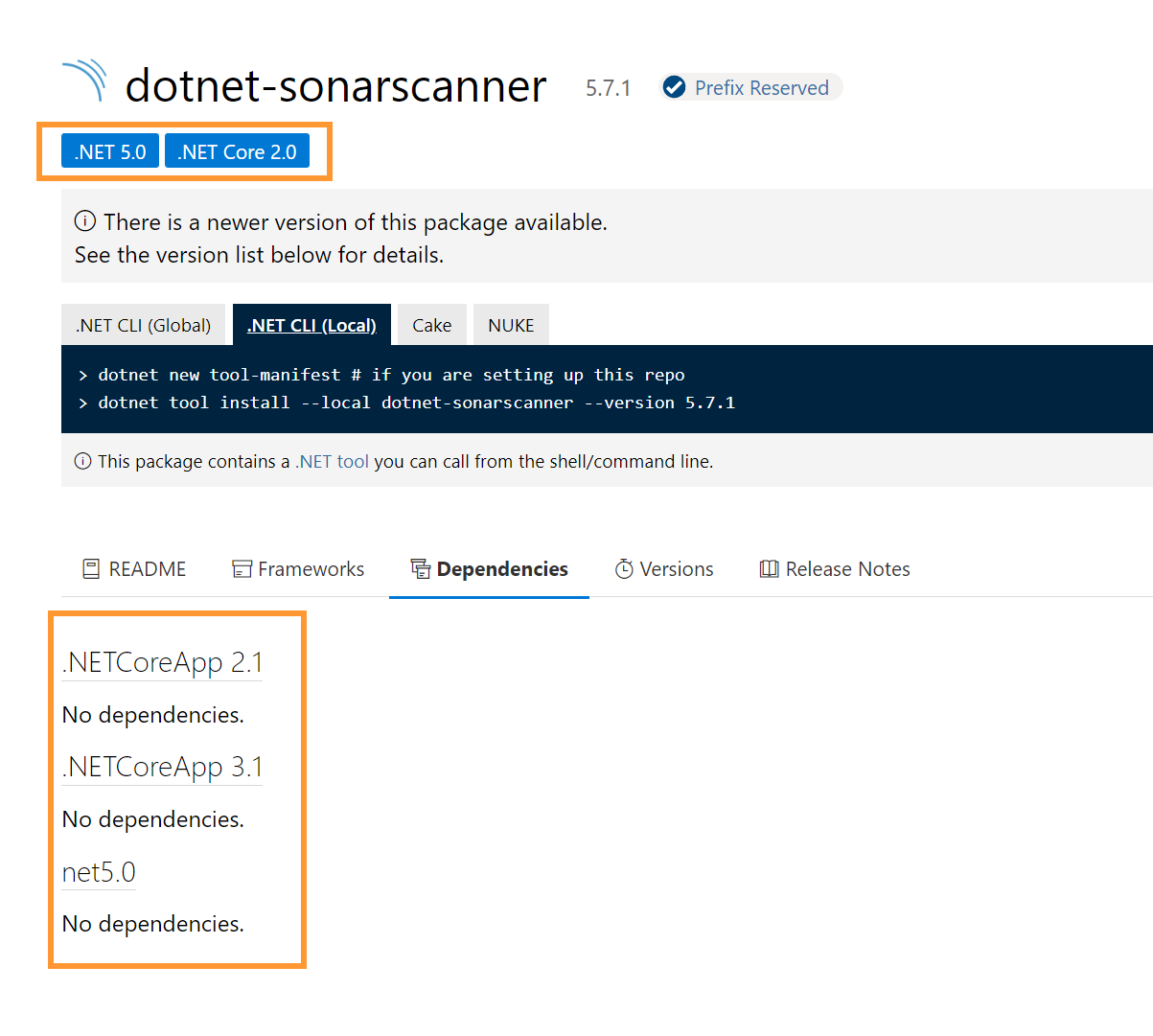Click the info icon beside newer version notice
This screenshot has height=1036, width=1153.
(85, 221)
